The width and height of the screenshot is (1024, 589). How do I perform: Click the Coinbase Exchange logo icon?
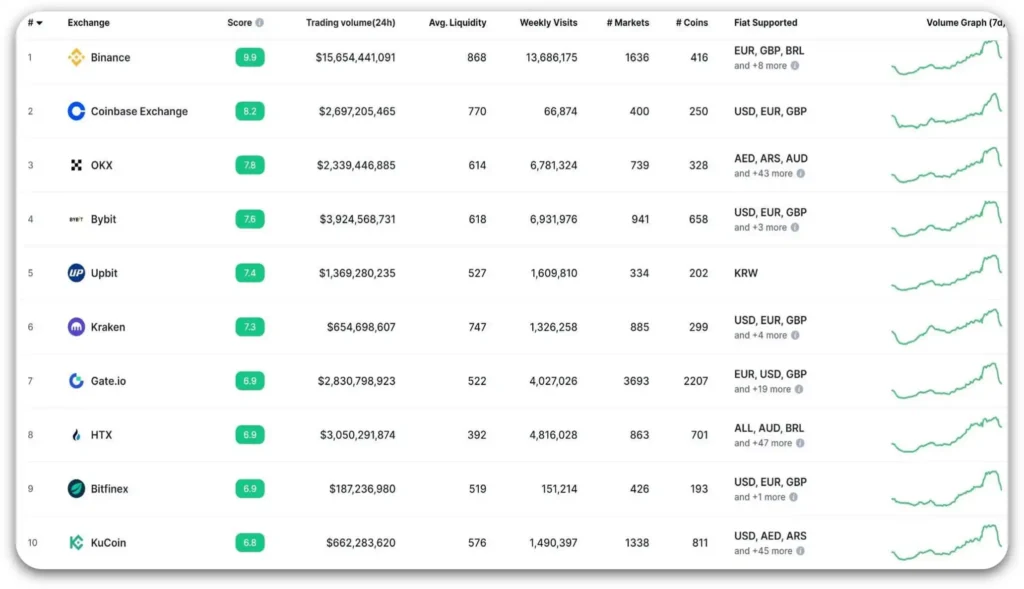tap(76, 111)
